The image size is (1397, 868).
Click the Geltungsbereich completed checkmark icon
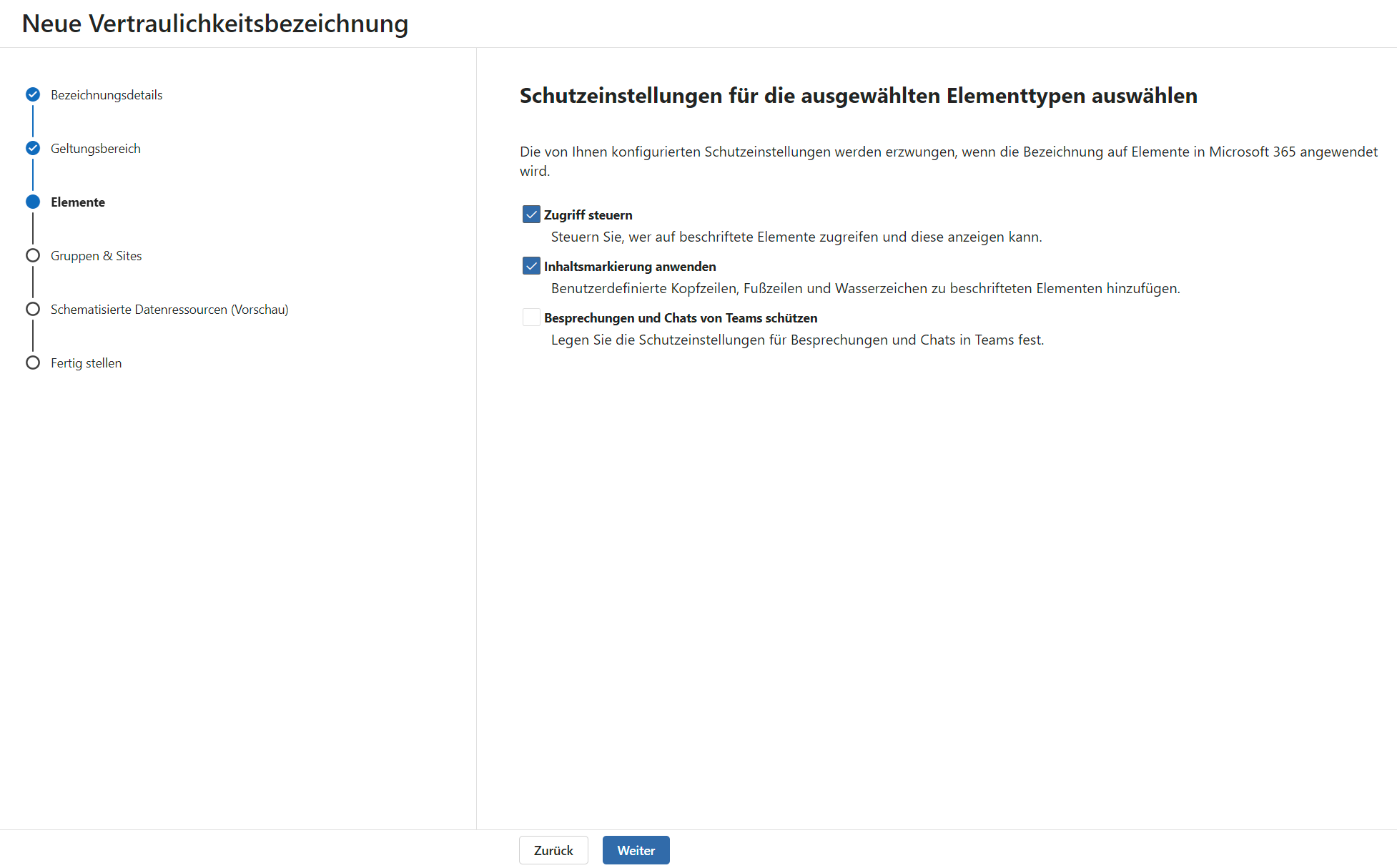[x=33, y=148]
